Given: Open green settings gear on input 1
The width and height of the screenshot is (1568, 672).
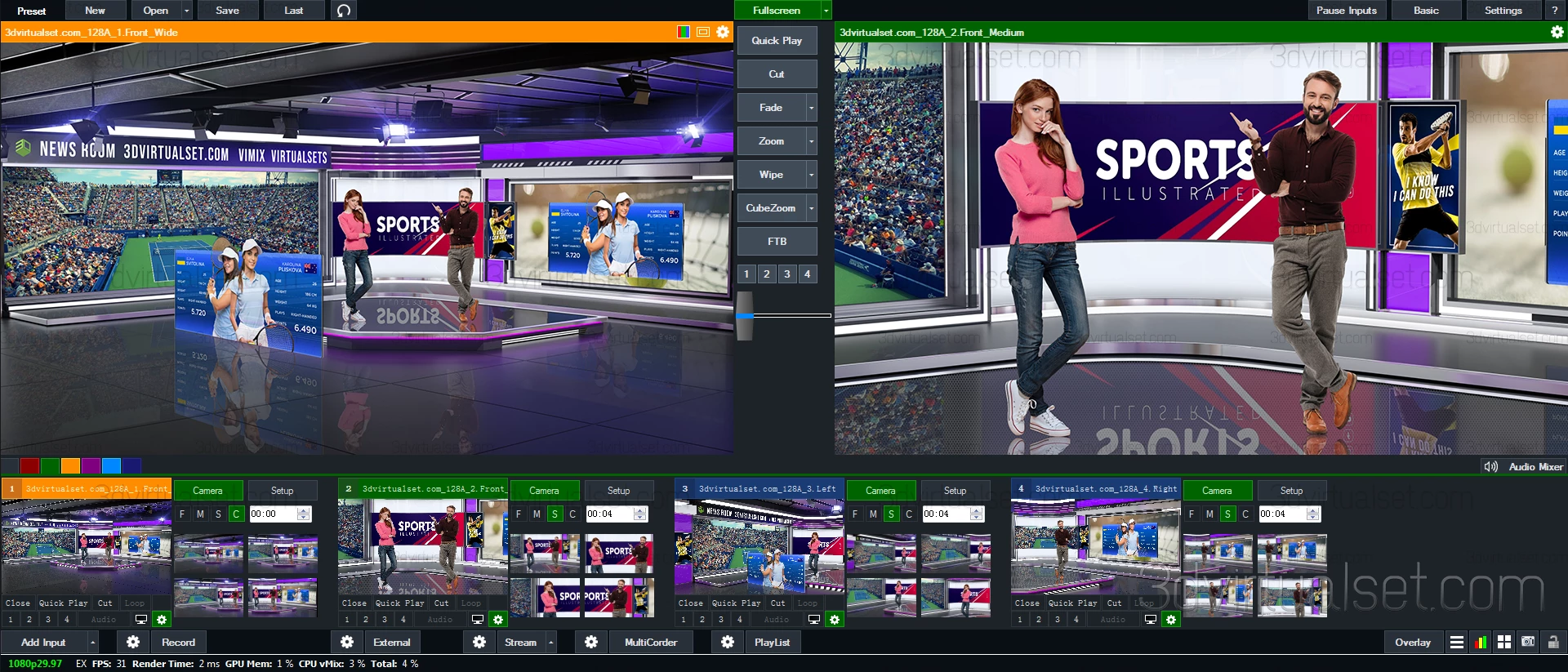Looking at the screenshot, I should [162, 620].
